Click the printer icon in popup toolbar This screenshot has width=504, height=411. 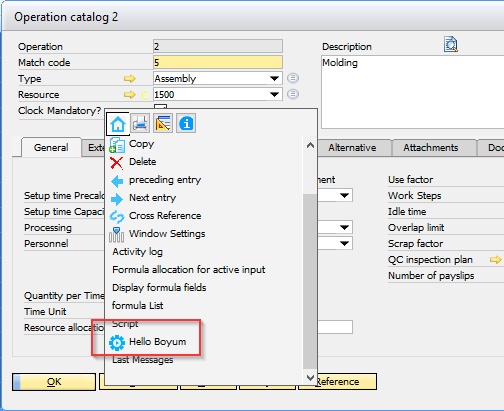pyautogui.click(x=140, y=124)
